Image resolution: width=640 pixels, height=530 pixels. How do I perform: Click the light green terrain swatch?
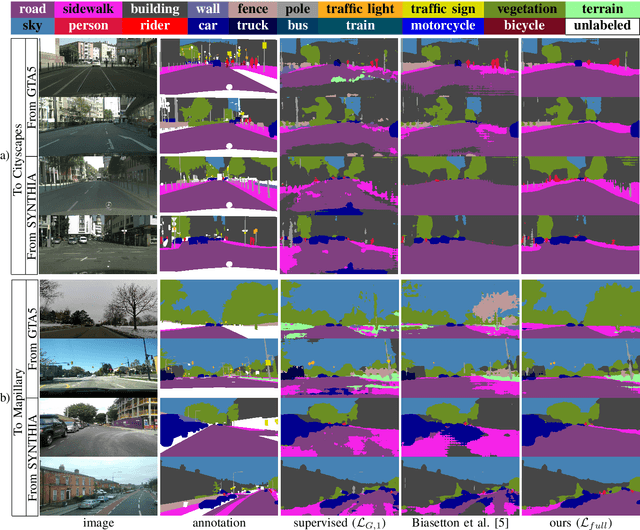602,9
